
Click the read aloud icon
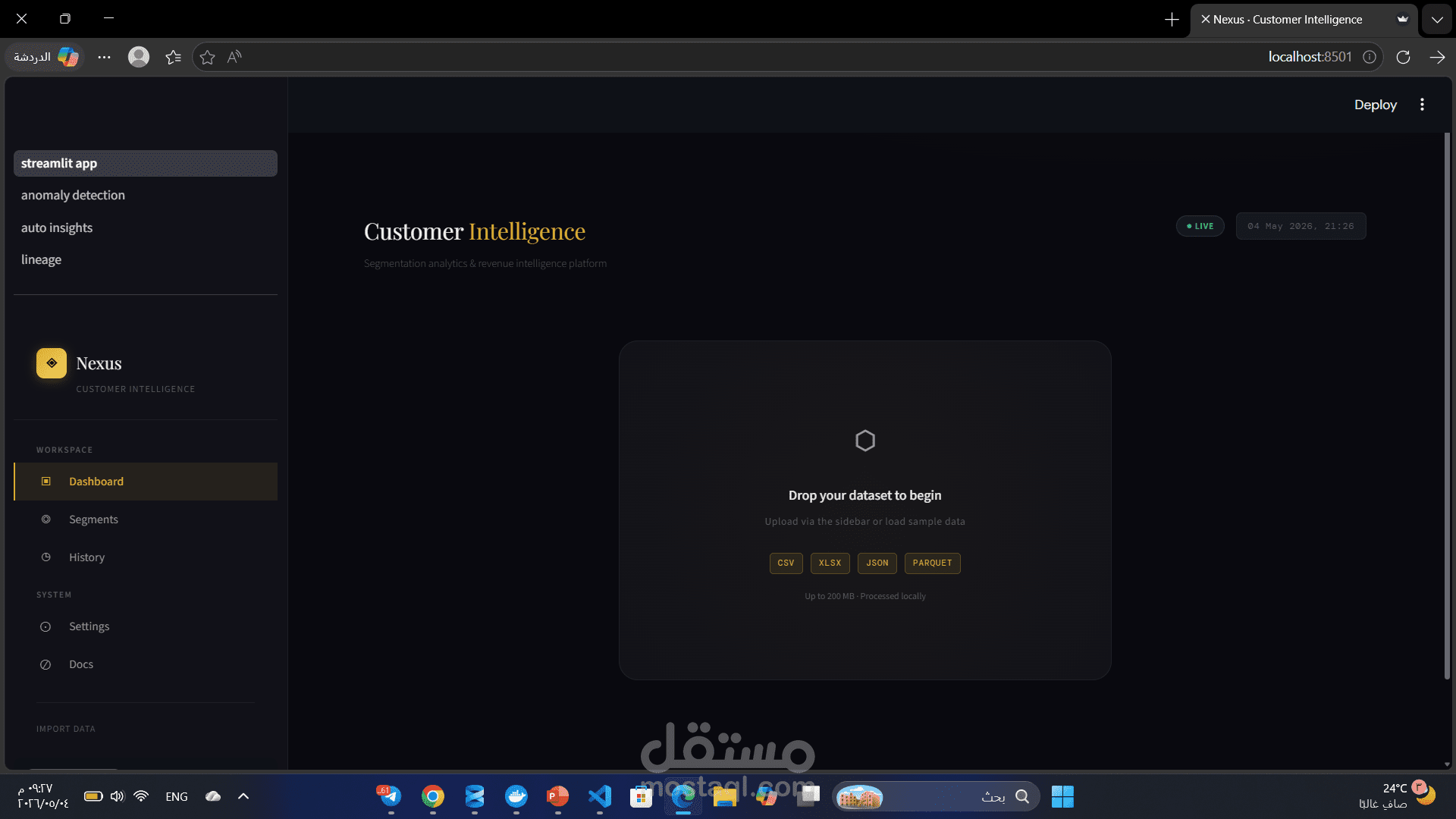coord(234,57)
